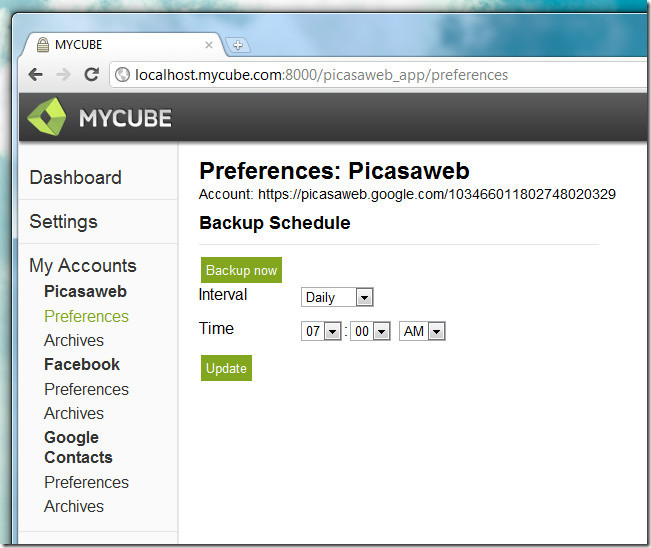Close the MYCUBE browser tab
This screenshot has height=548, width=651.
[209, 45]
